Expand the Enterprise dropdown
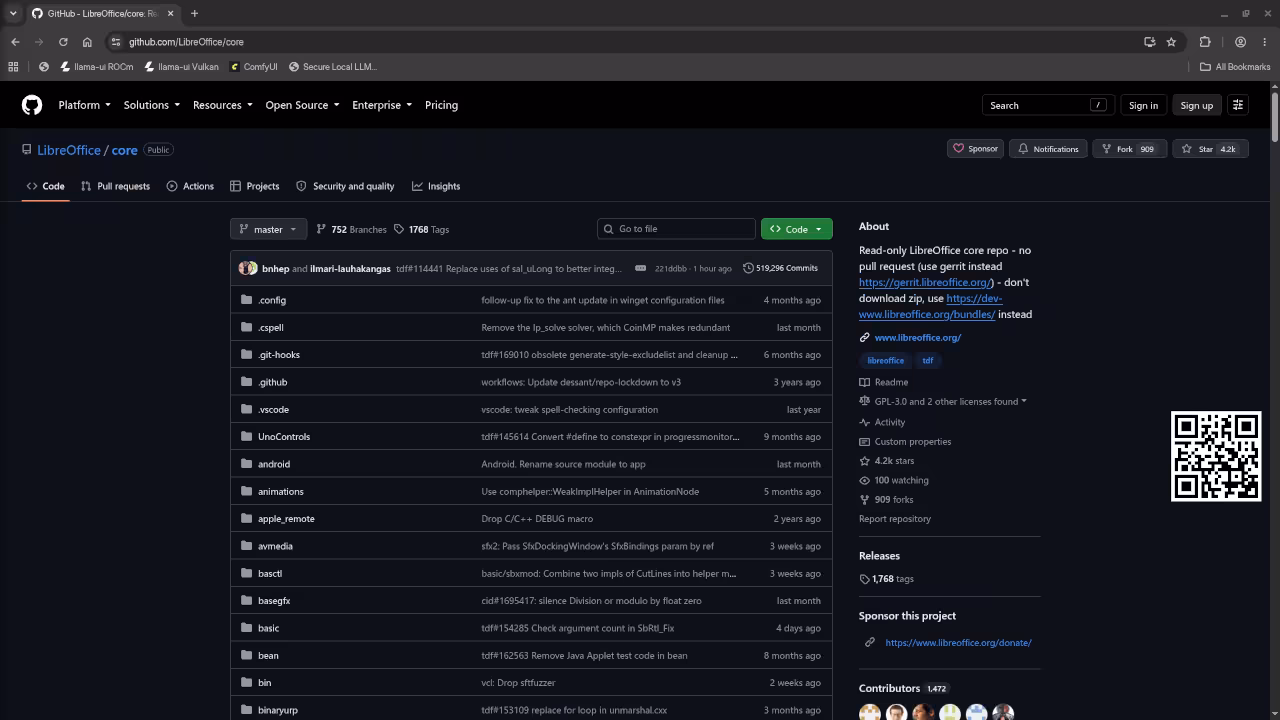1280x720 pixels. click(x=382, y=105)
